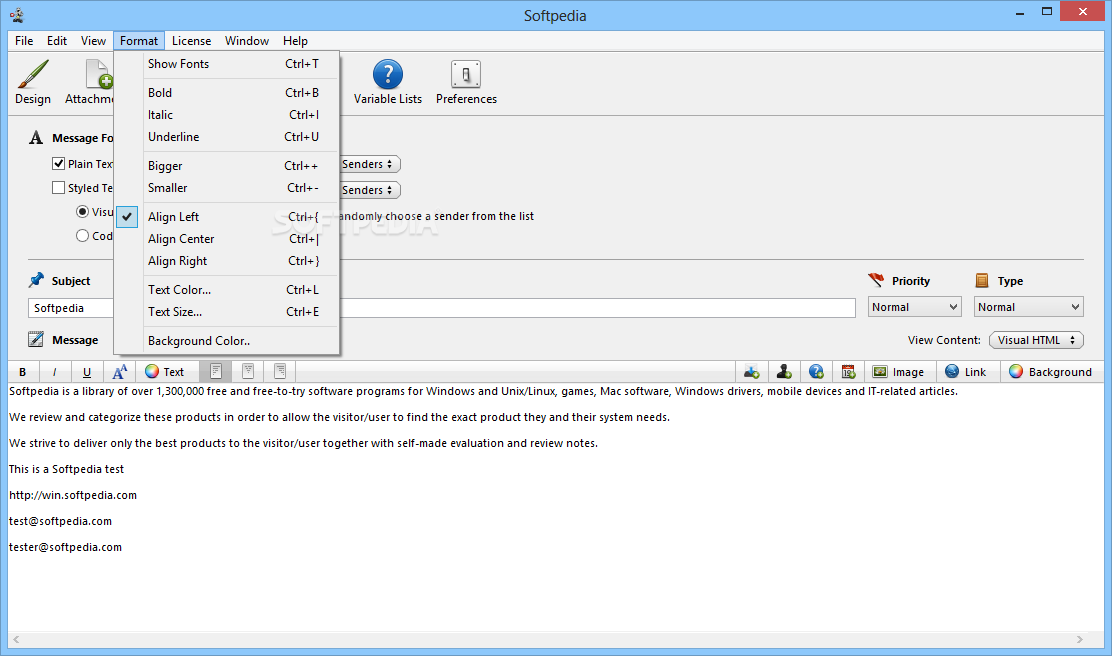Align text right using editor toolbar icon
Viewport: 1112px width, 656px height.
pos(280,371)
